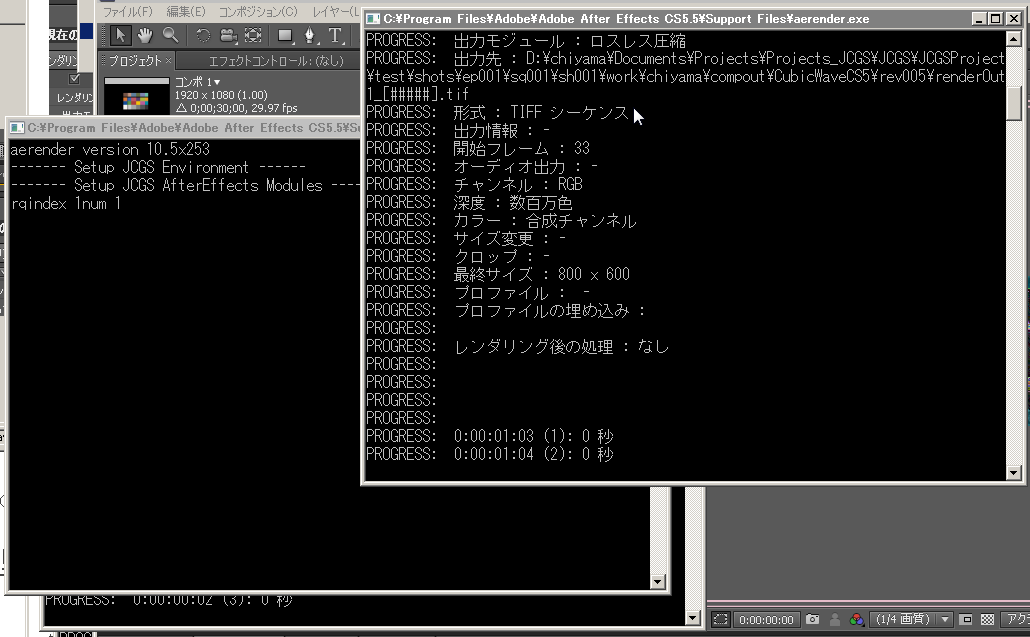Select the Unified Camera tool
The height and width of the screenshot is (637, 1030).
228,35
